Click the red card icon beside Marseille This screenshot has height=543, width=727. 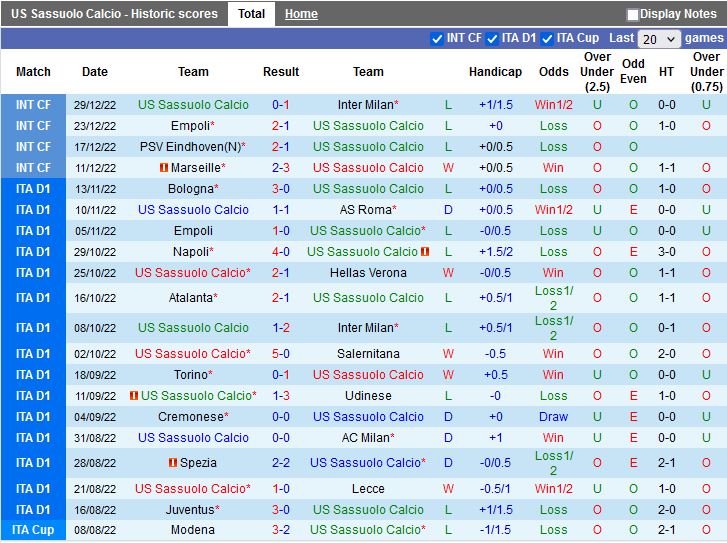(164, 168)
